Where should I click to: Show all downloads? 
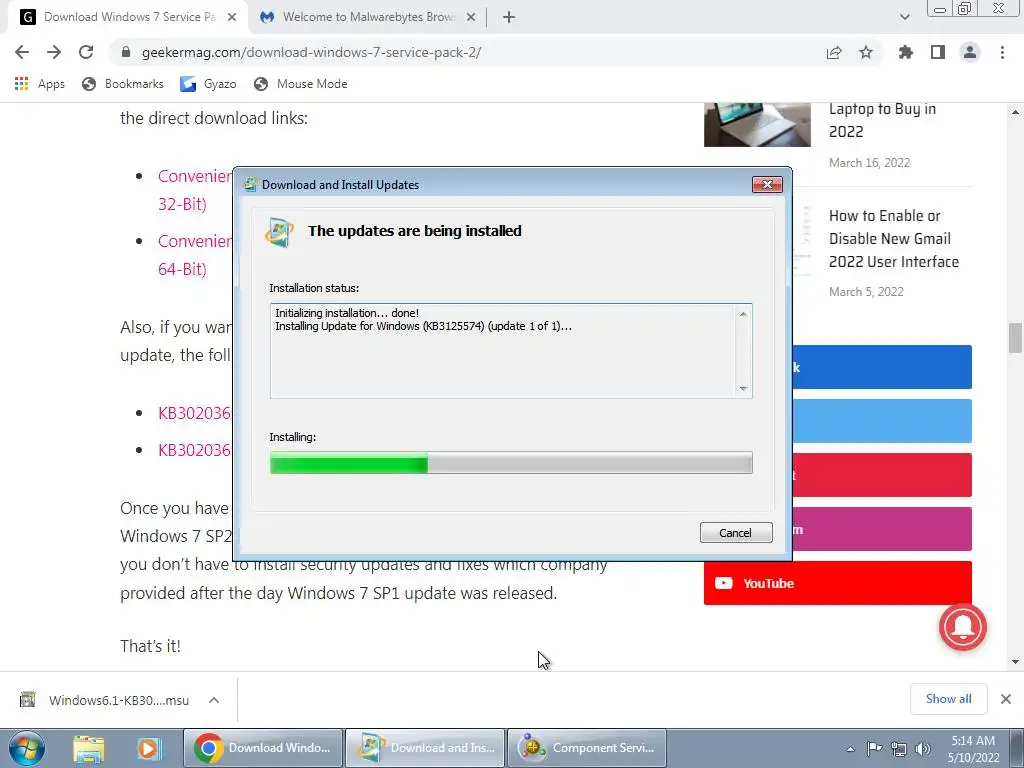tap(948, 699)
